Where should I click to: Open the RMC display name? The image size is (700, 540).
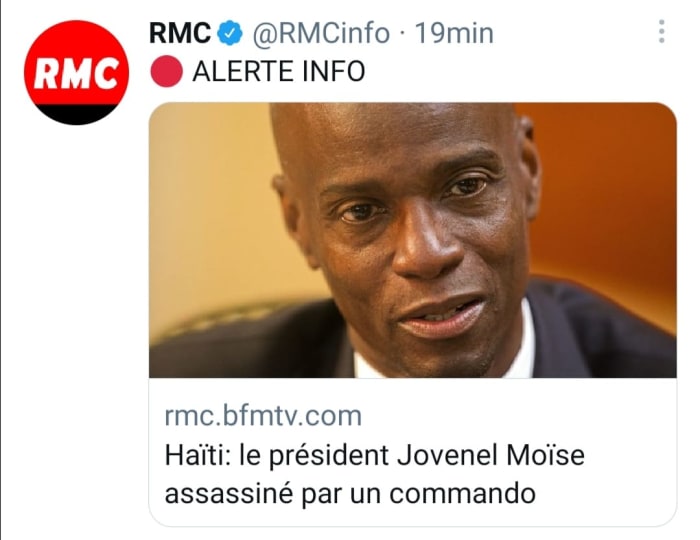click(179, 33)
